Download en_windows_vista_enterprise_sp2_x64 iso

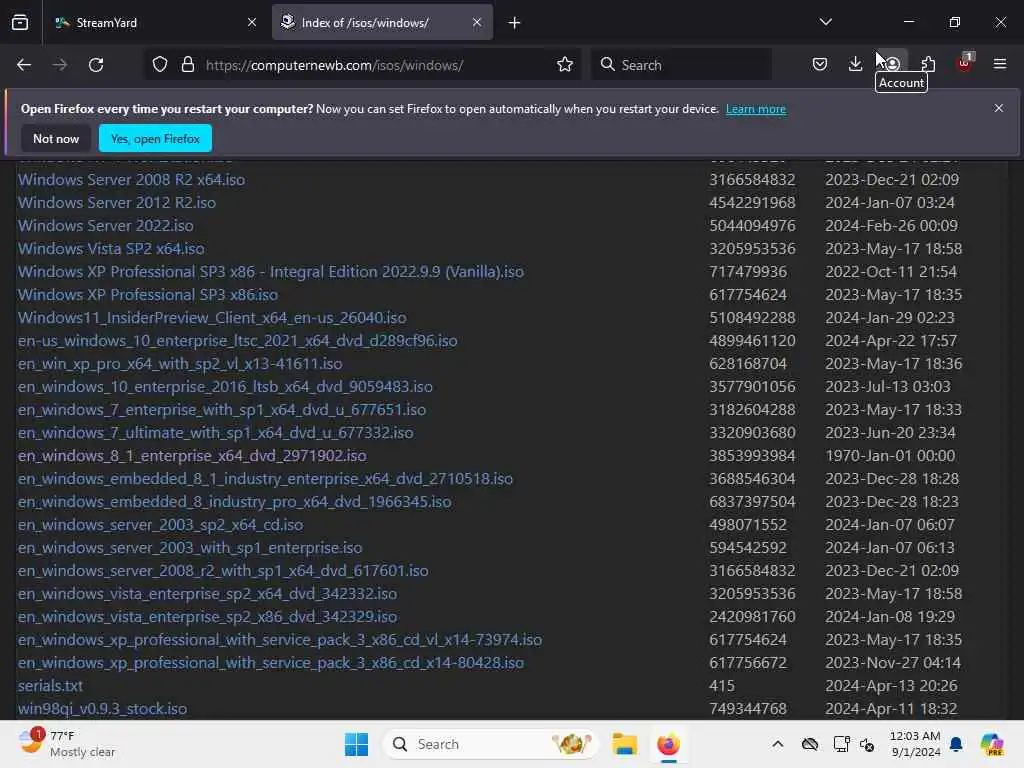pos(208,594)
